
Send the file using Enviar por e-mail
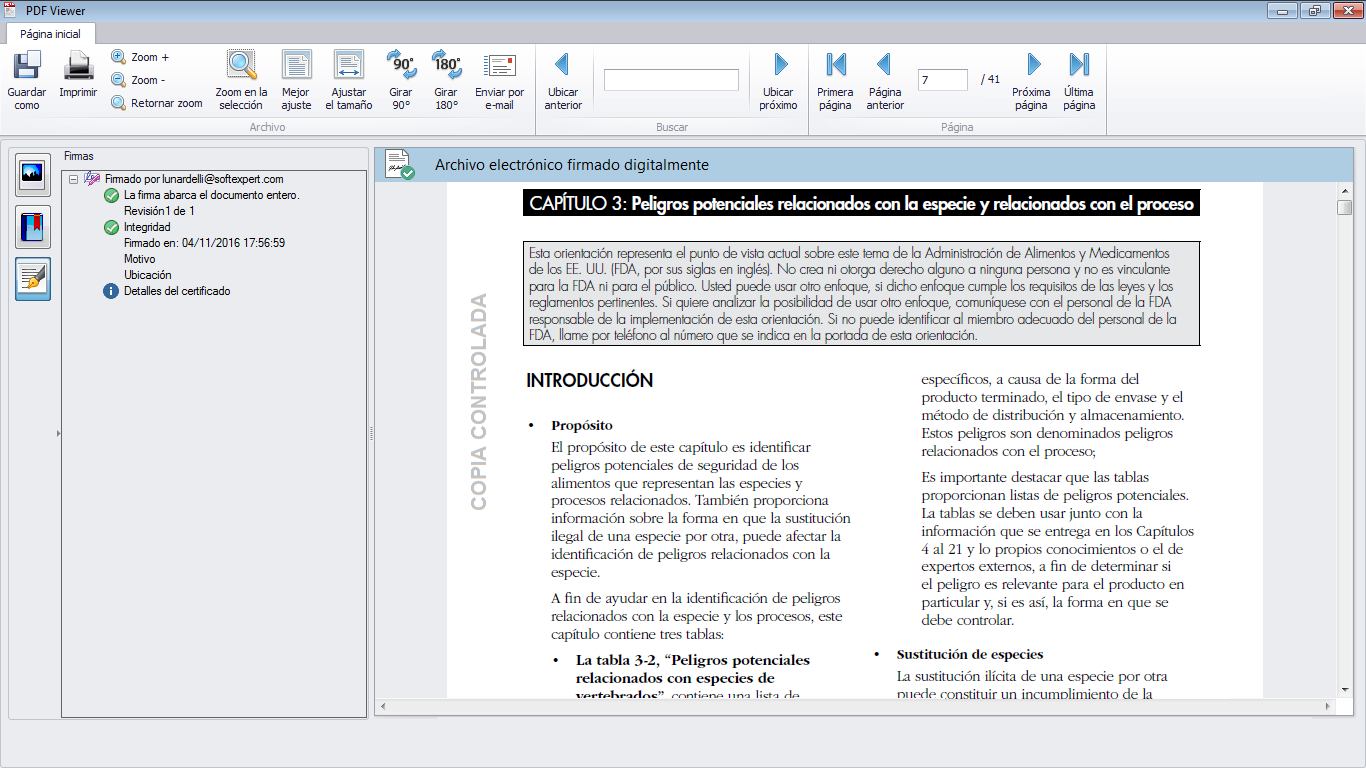click(499, 80)
